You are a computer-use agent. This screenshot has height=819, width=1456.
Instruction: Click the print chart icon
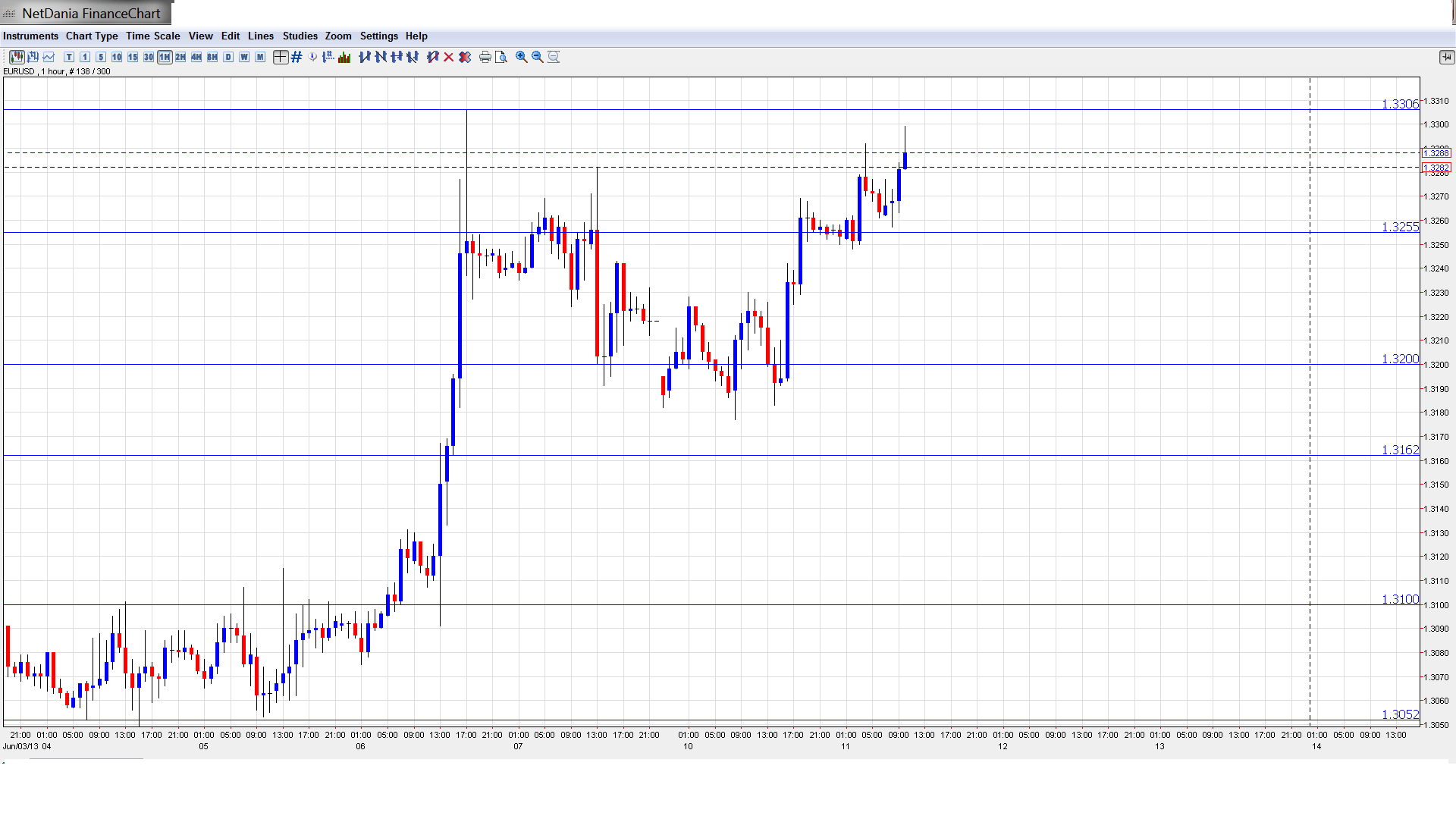485,57
